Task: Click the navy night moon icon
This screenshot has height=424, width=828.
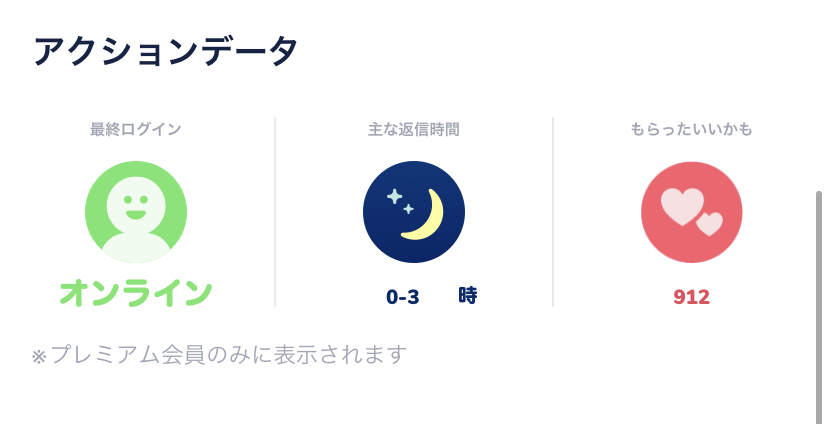Action: tap(414, 212)
